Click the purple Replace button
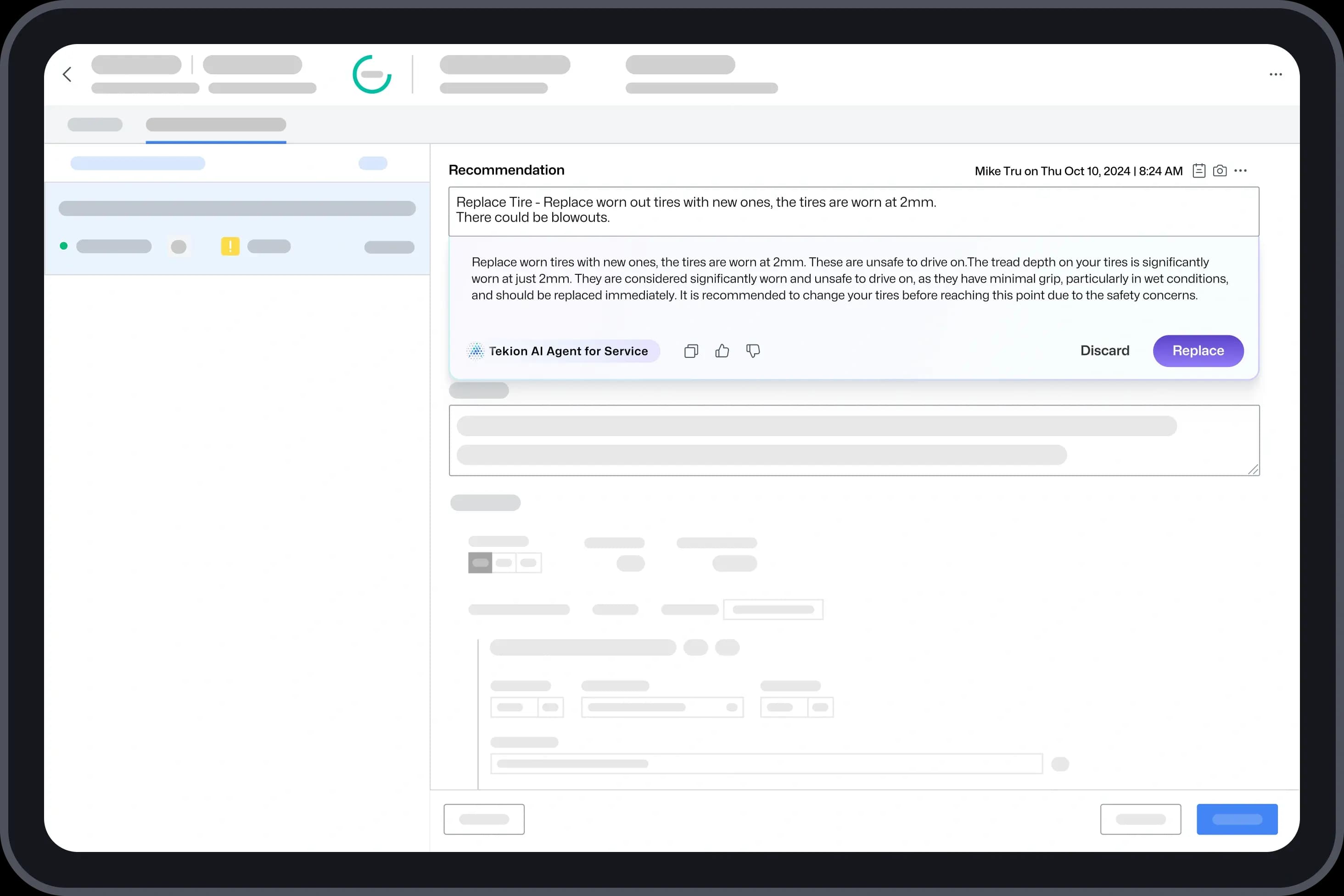Screen dimensions: 1344x896 (x=1198, y=351)
